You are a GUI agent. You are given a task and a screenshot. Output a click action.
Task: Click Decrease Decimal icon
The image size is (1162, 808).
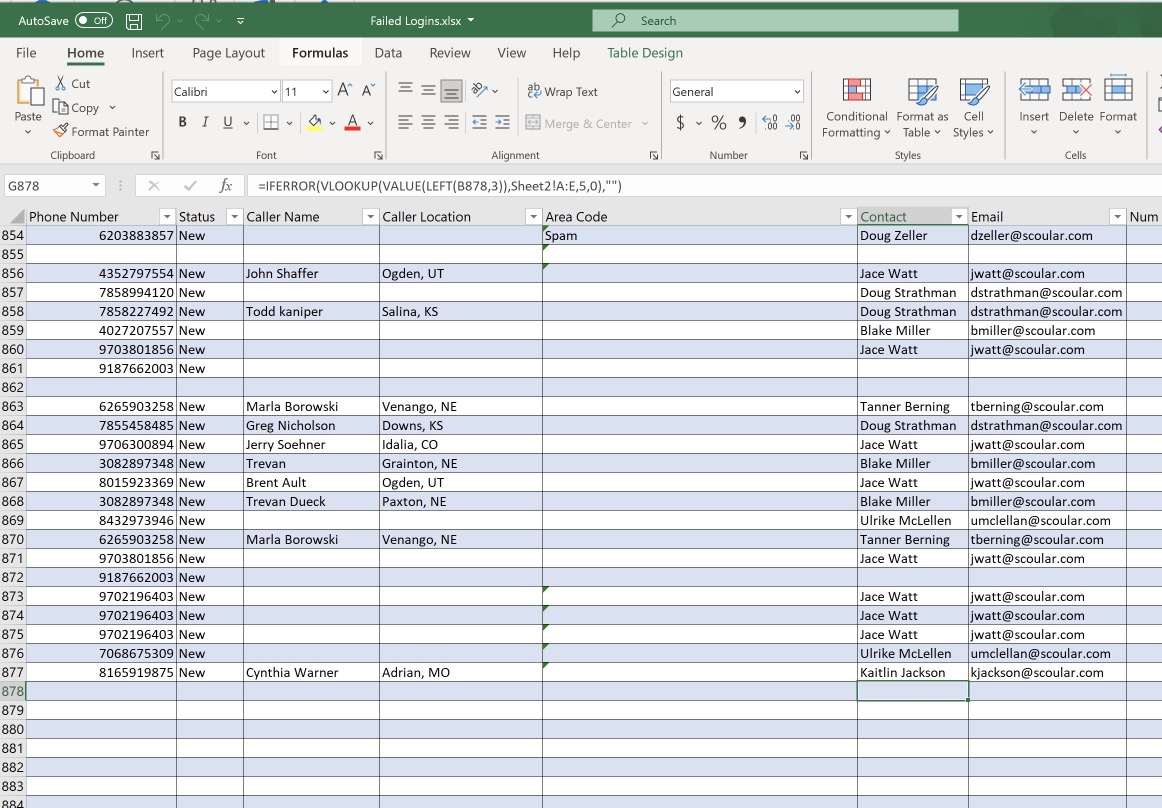[793, 122]
